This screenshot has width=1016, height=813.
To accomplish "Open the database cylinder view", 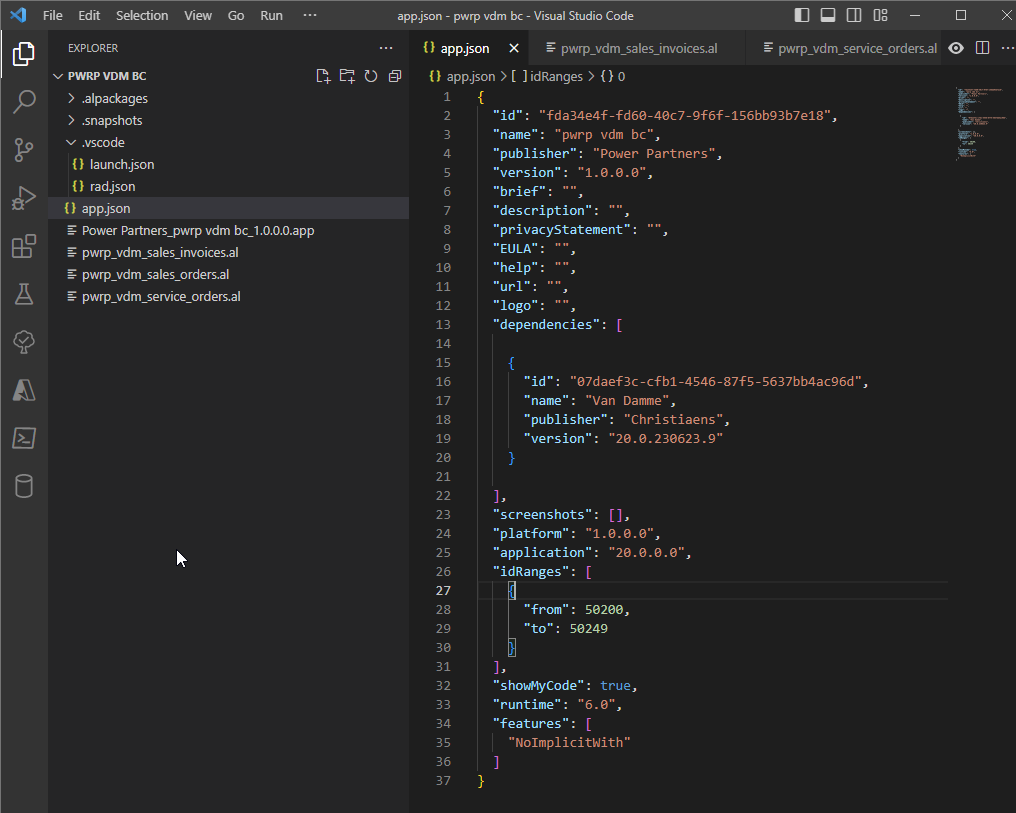I will click(x=24, y=486).
